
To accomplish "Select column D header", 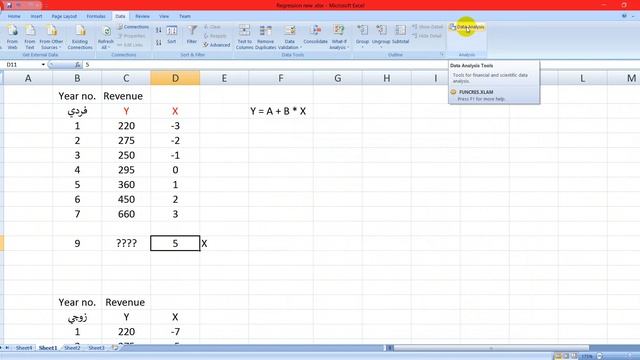I will (175, 78).
